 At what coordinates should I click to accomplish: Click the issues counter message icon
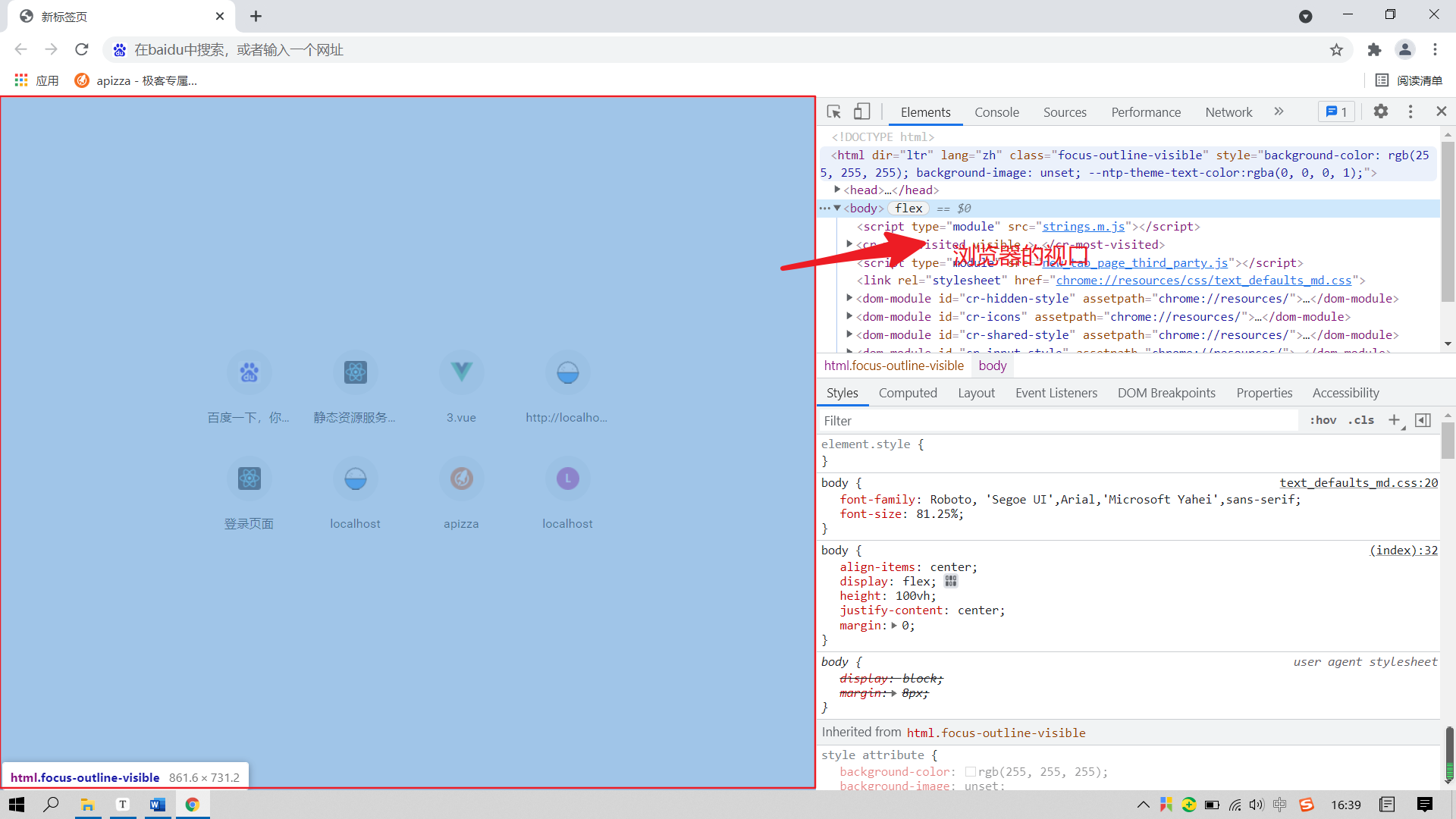(1336, 112)
